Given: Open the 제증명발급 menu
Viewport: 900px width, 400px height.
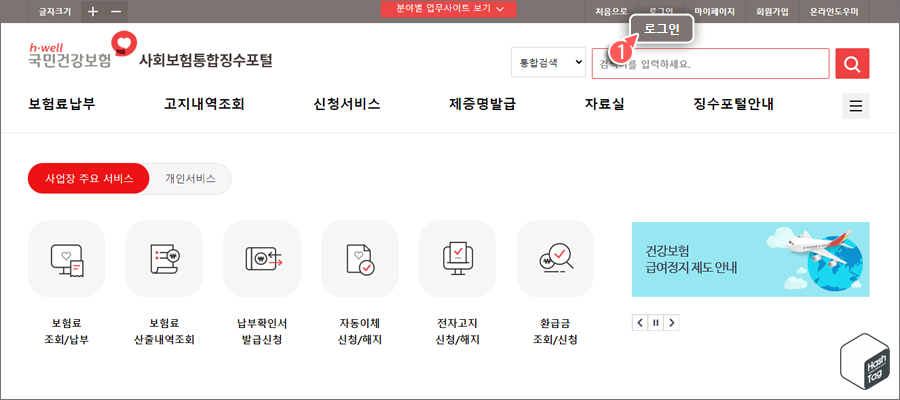Looking at the screenshot, I should pyautogui.click(x=482, y=104).
